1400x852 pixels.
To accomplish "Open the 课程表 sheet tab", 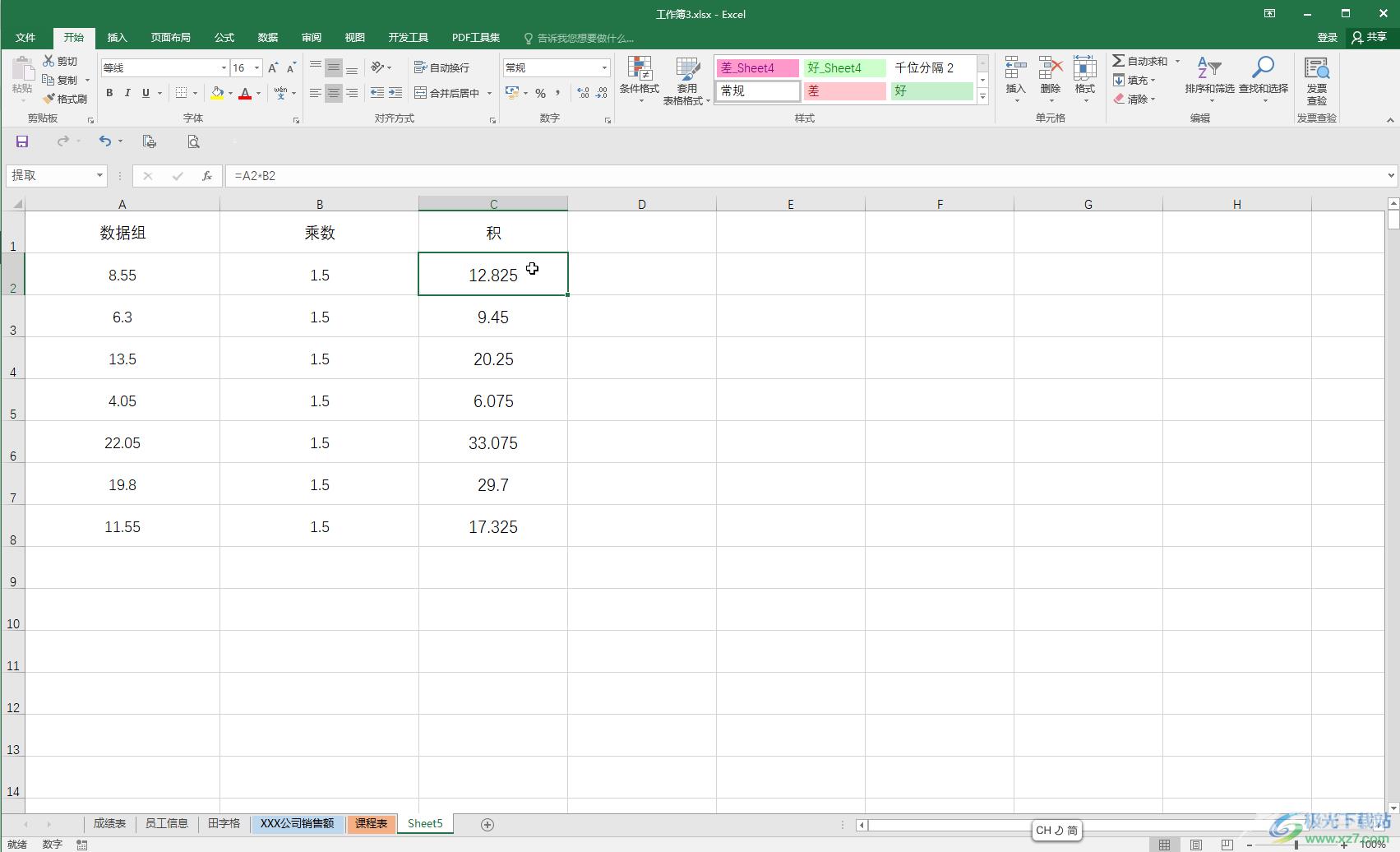I will tap(371, 823).
